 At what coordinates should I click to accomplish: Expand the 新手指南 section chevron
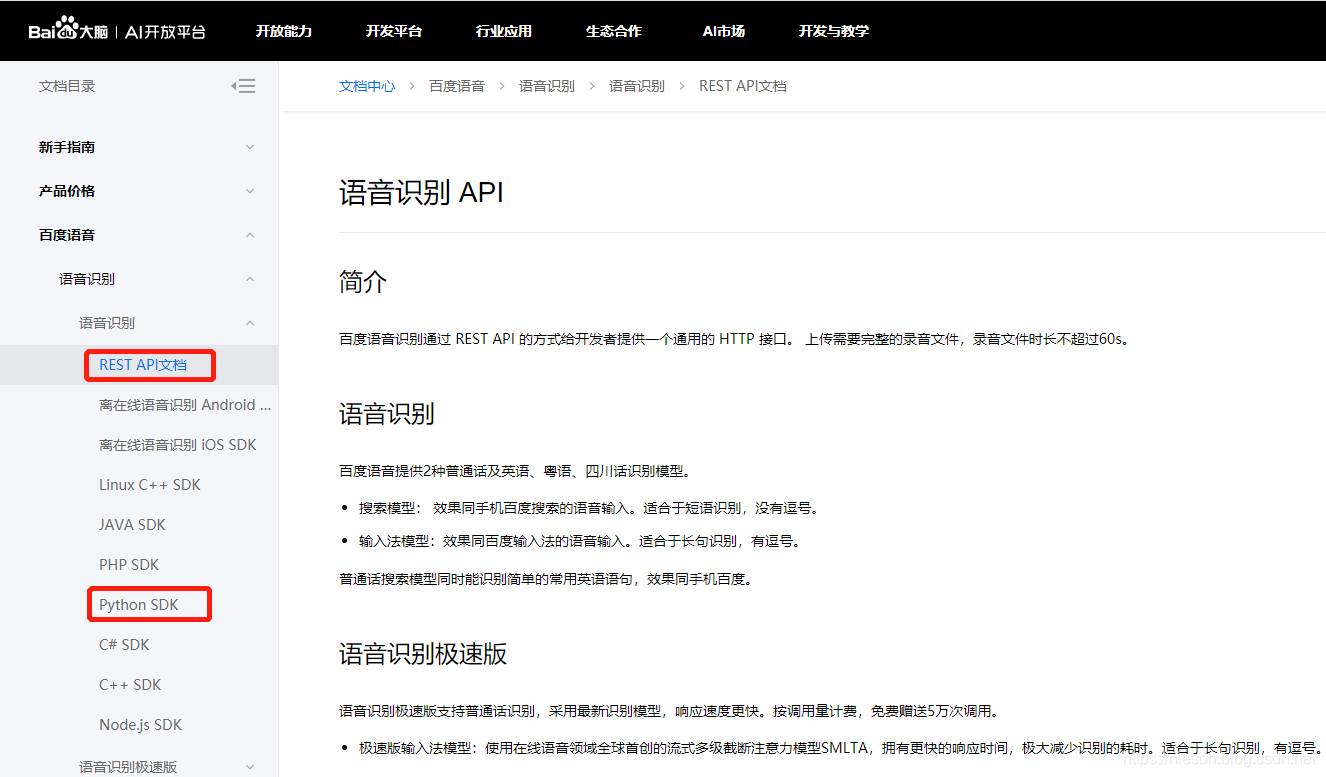click(x=250, y=147)
